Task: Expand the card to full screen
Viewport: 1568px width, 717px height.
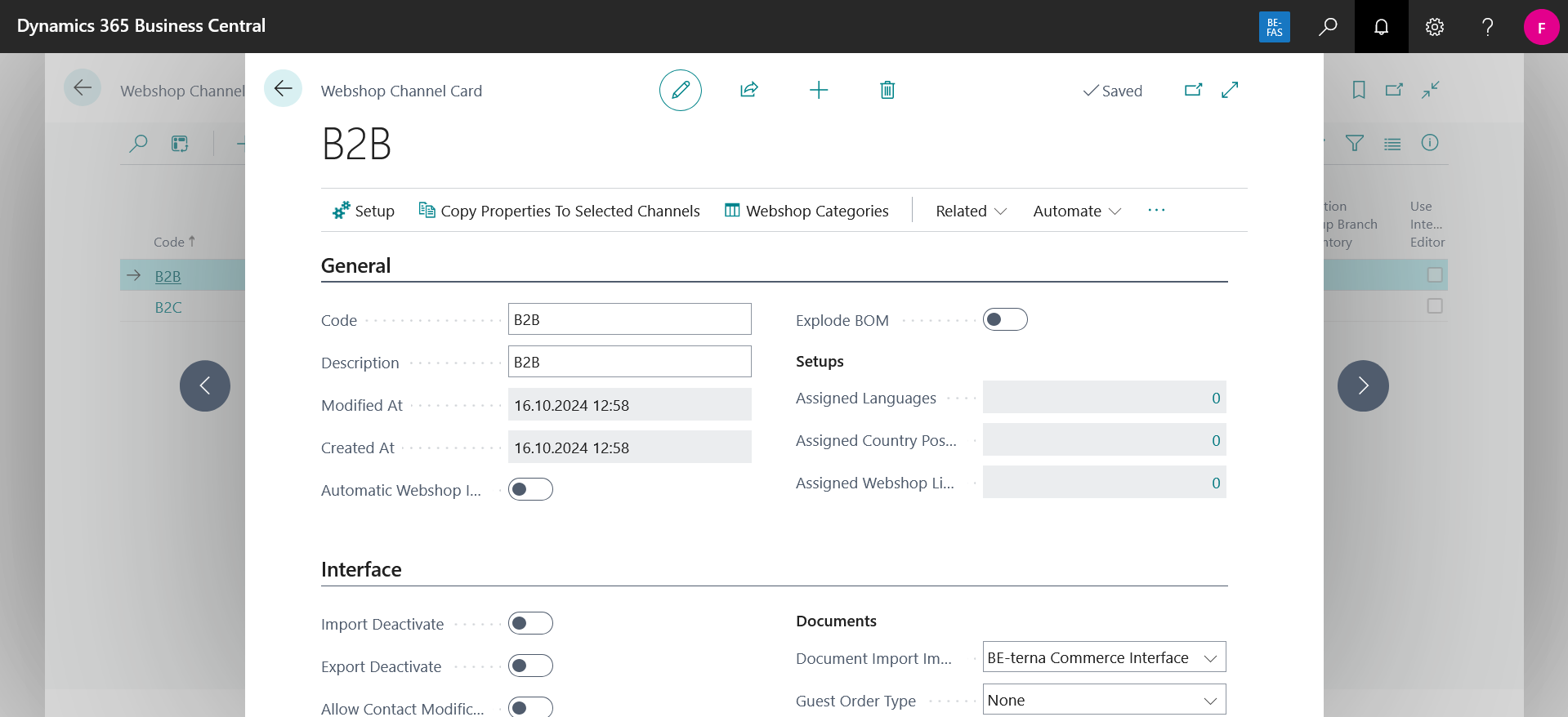Action: 1230,90
